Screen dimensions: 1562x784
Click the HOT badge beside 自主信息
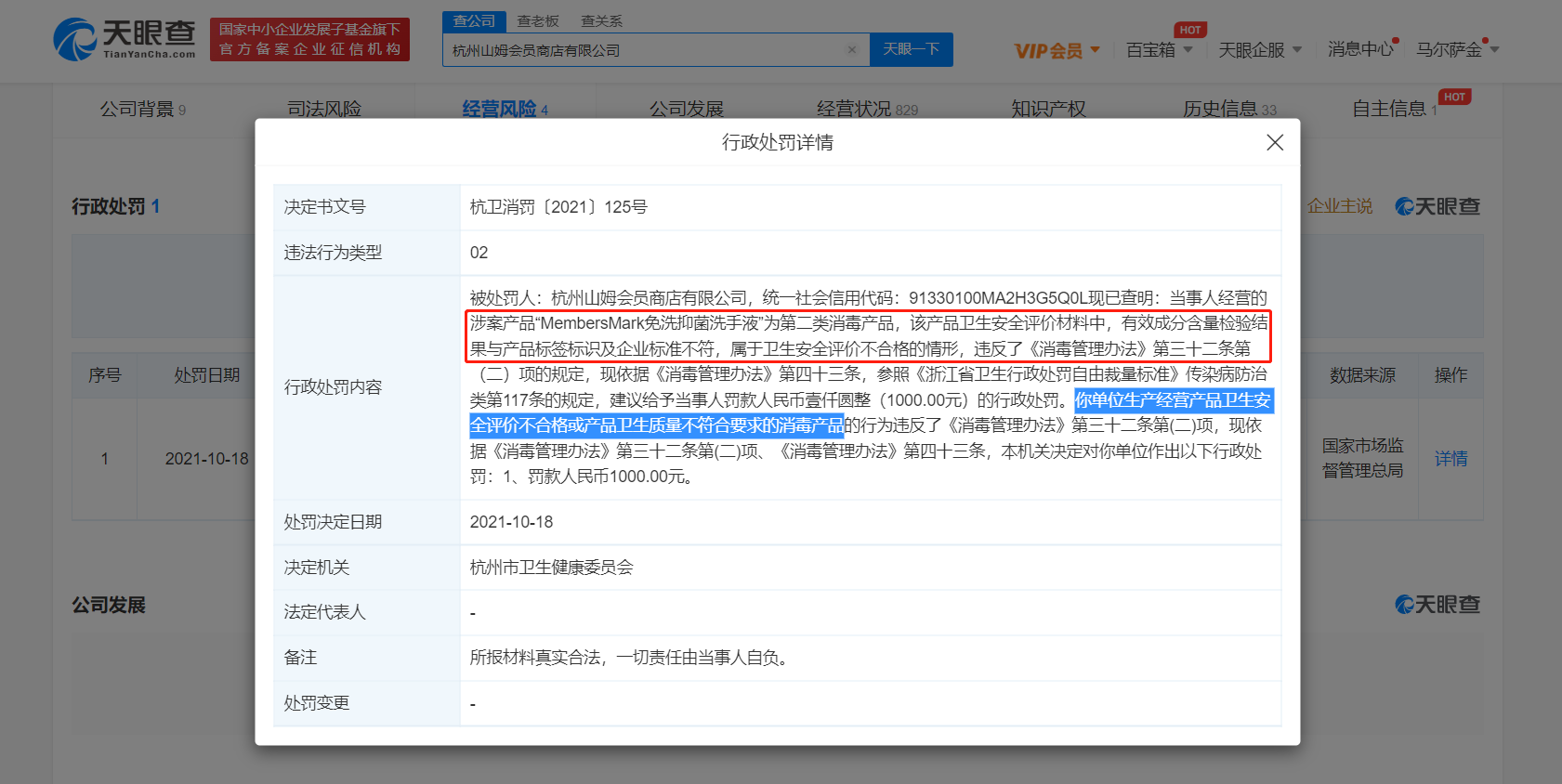click(x=1454, y=97)
